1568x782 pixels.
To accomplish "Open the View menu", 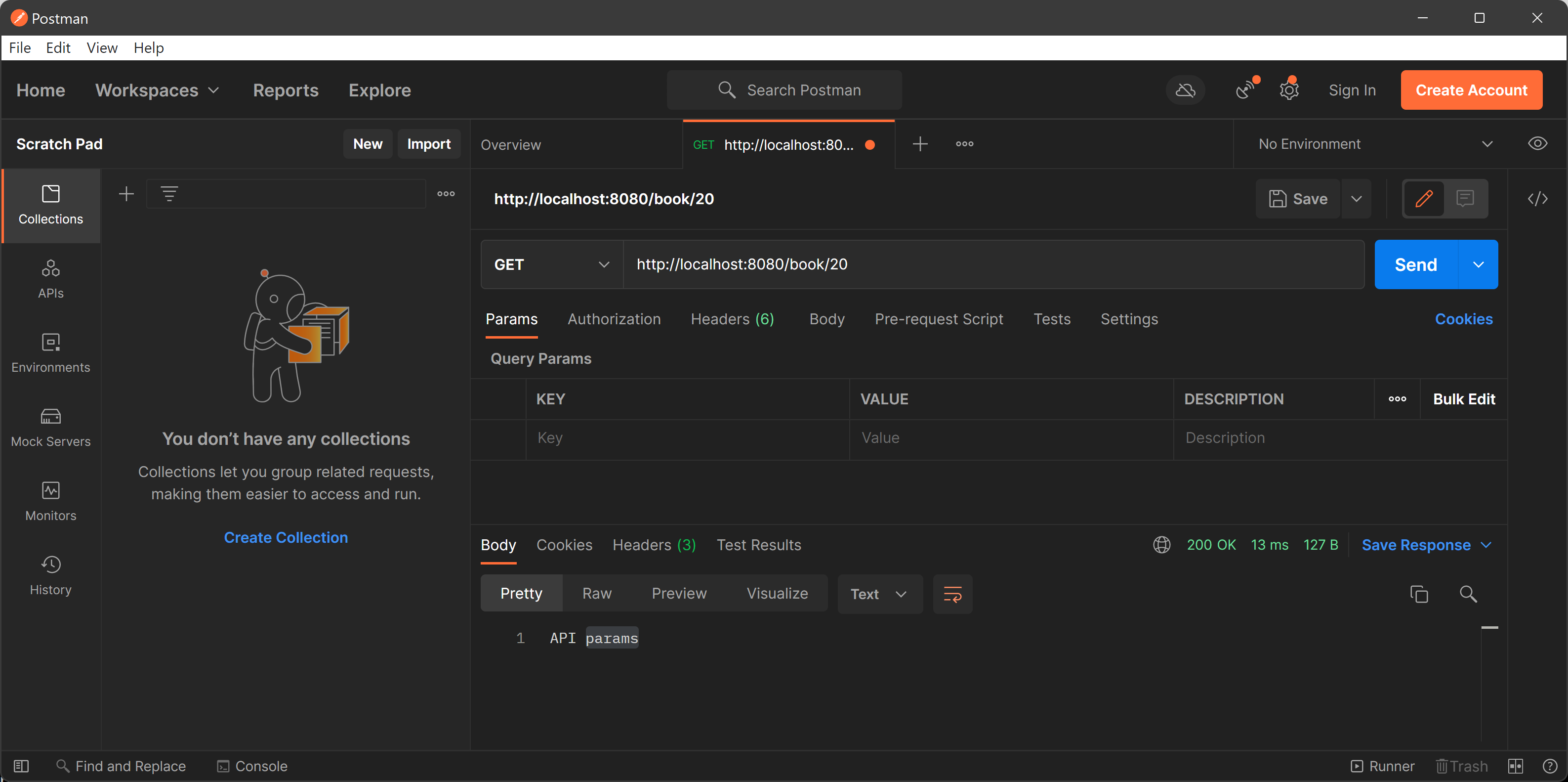I will (x=102, y=47).
